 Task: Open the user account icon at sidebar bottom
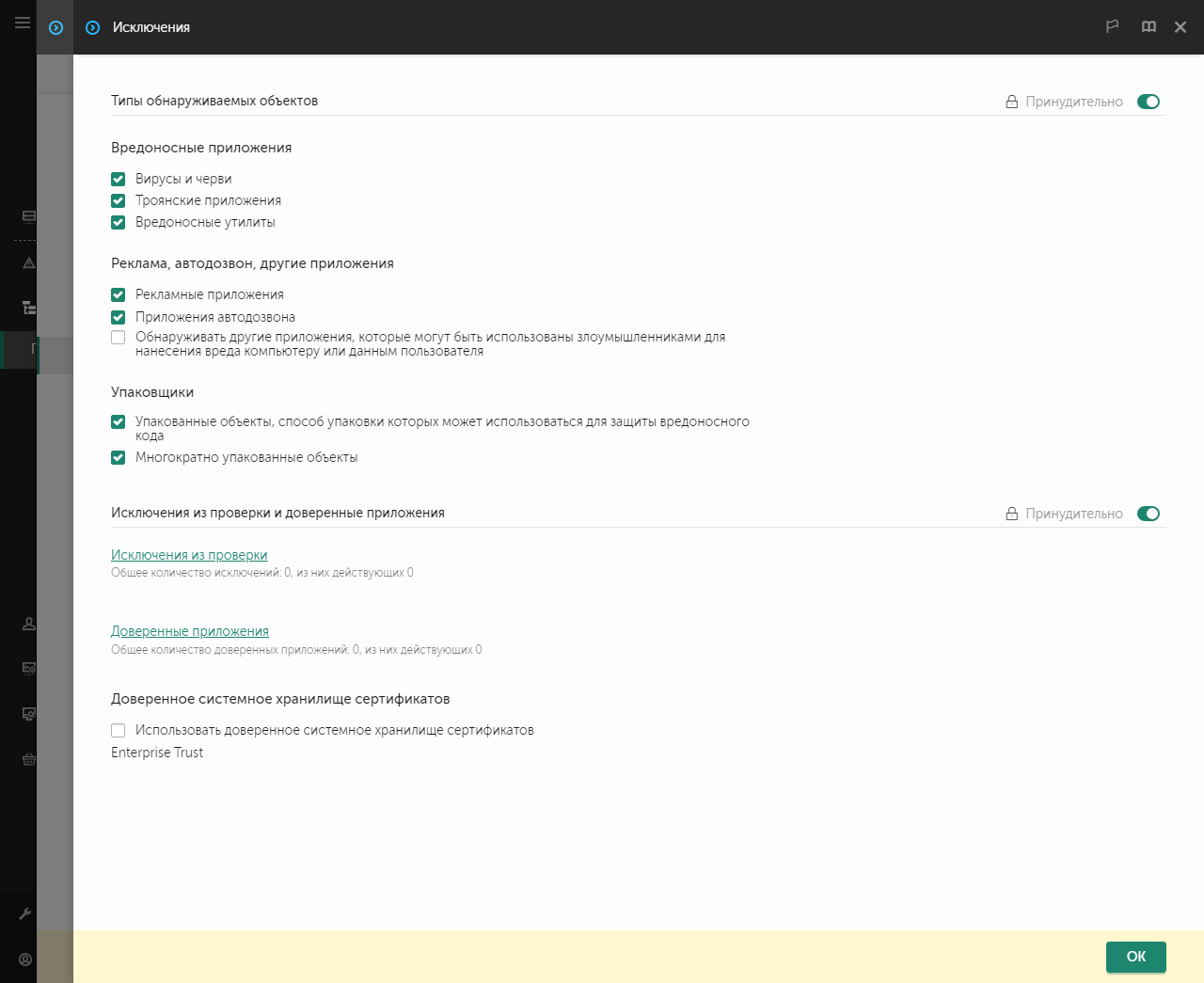pyautogui.click(x=25, y=959)
